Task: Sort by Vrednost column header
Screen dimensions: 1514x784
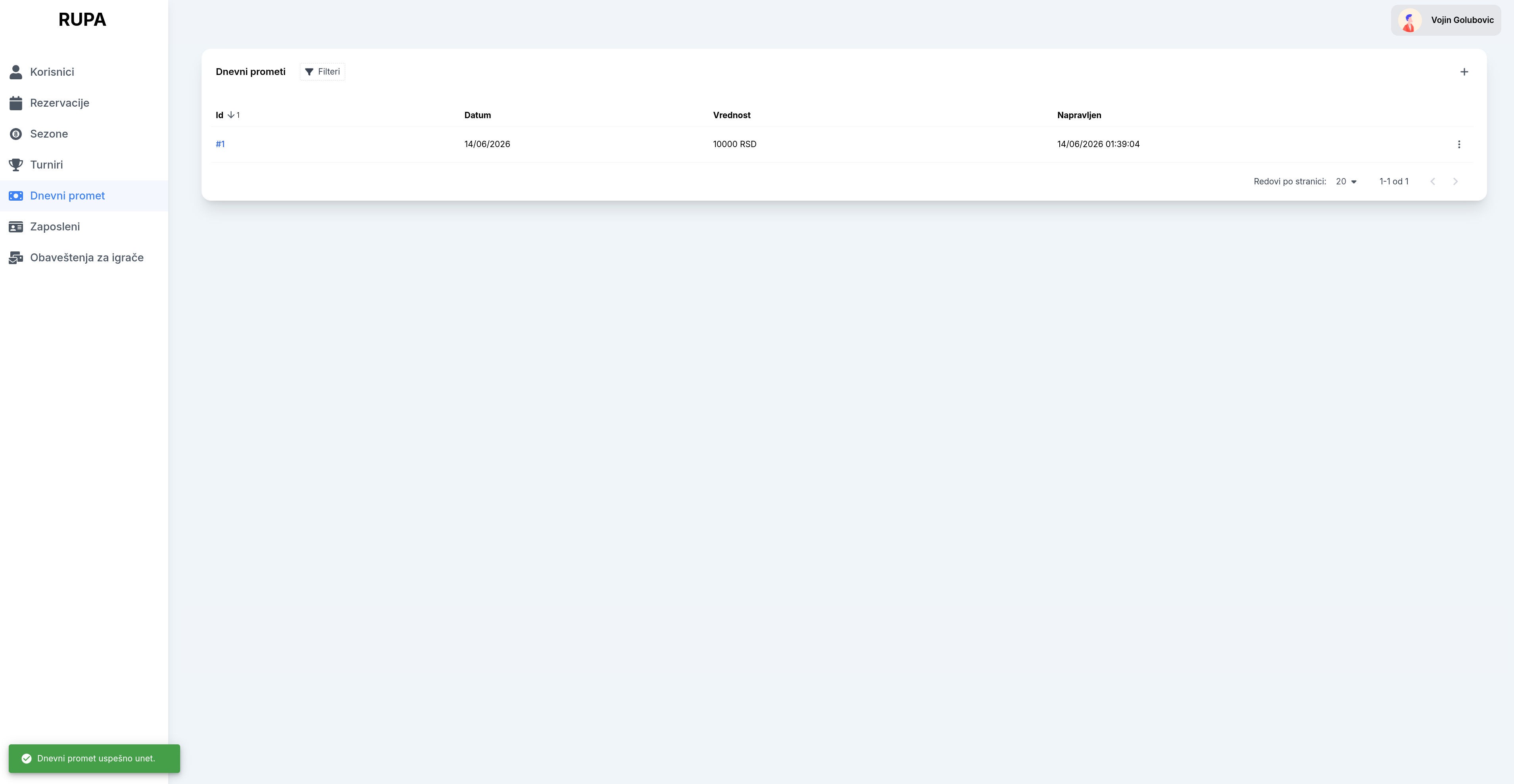Action: click(x=732, y=115)
